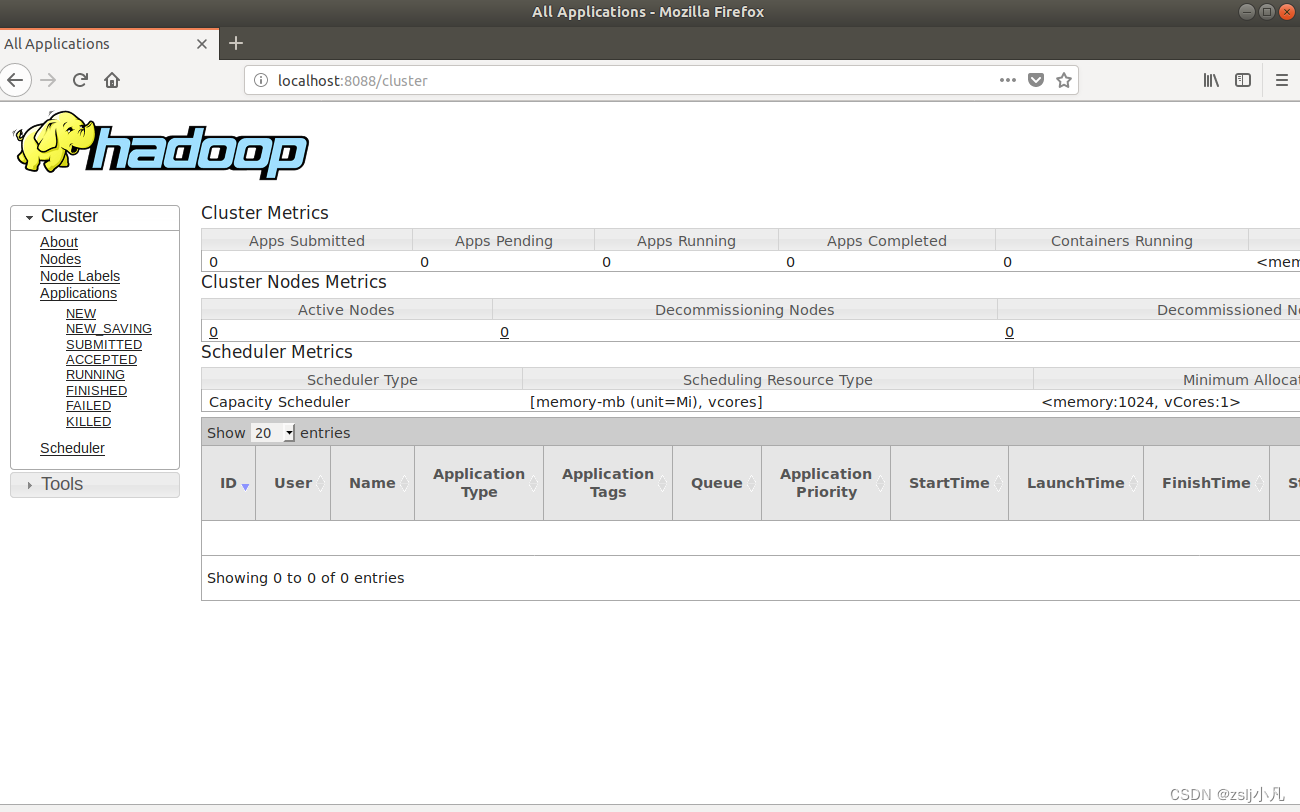Filter applications by FAILED state
This screenshot has width=1300, height=812.
coord(89,406)
